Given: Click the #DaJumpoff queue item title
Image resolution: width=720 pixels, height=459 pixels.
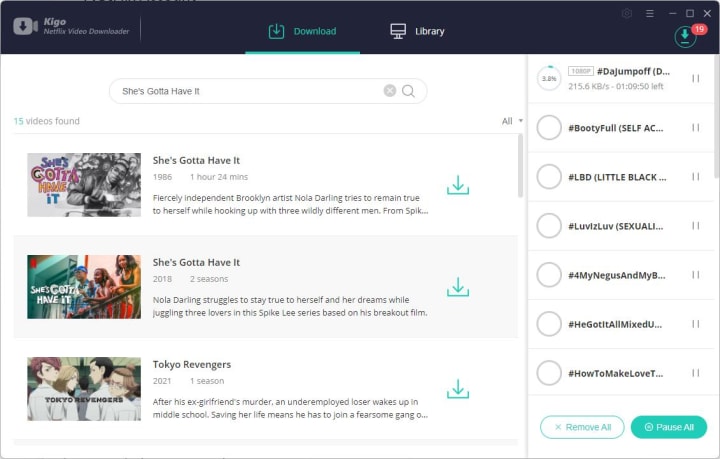Looking at the screenshot, I should 633,71.
